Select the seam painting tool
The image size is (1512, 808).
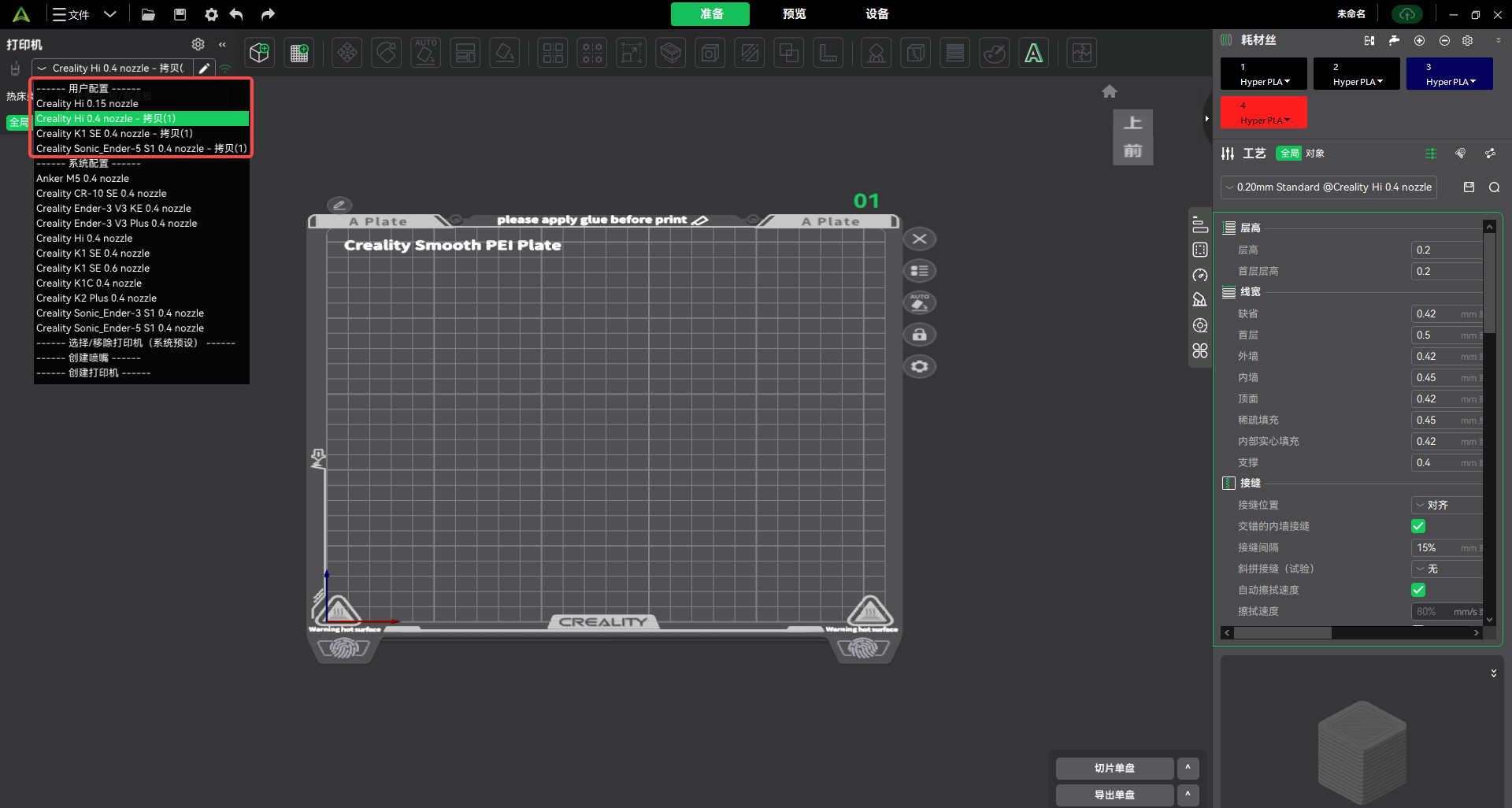915,53
